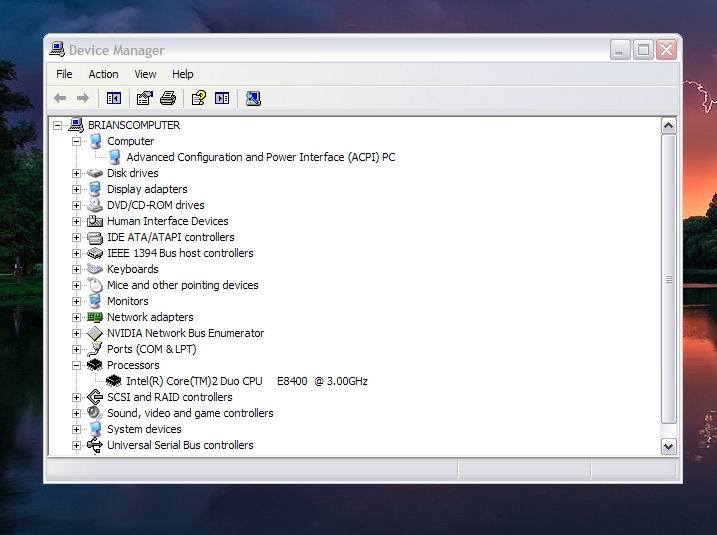Maximize the Device Manager window
717x535 pixels.
(x=643, y=49)
